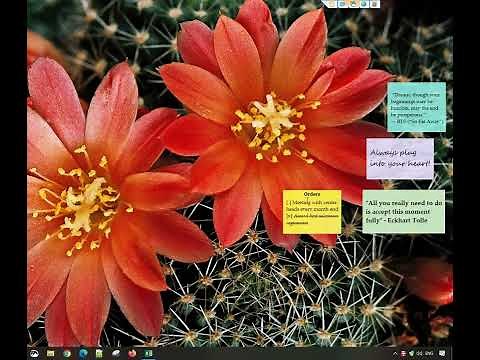Tick the empty Monthly checkbox in Orders note
Screen dimensions: 480x360
289,202
